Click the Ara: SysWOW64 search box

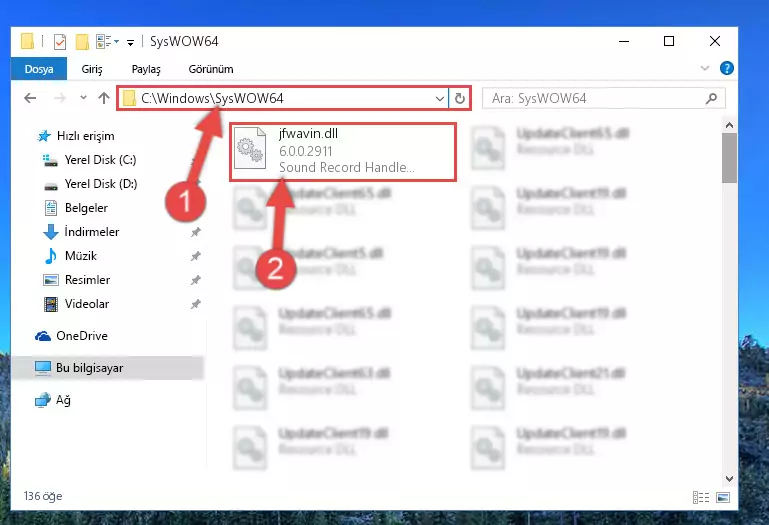(603, 99)
